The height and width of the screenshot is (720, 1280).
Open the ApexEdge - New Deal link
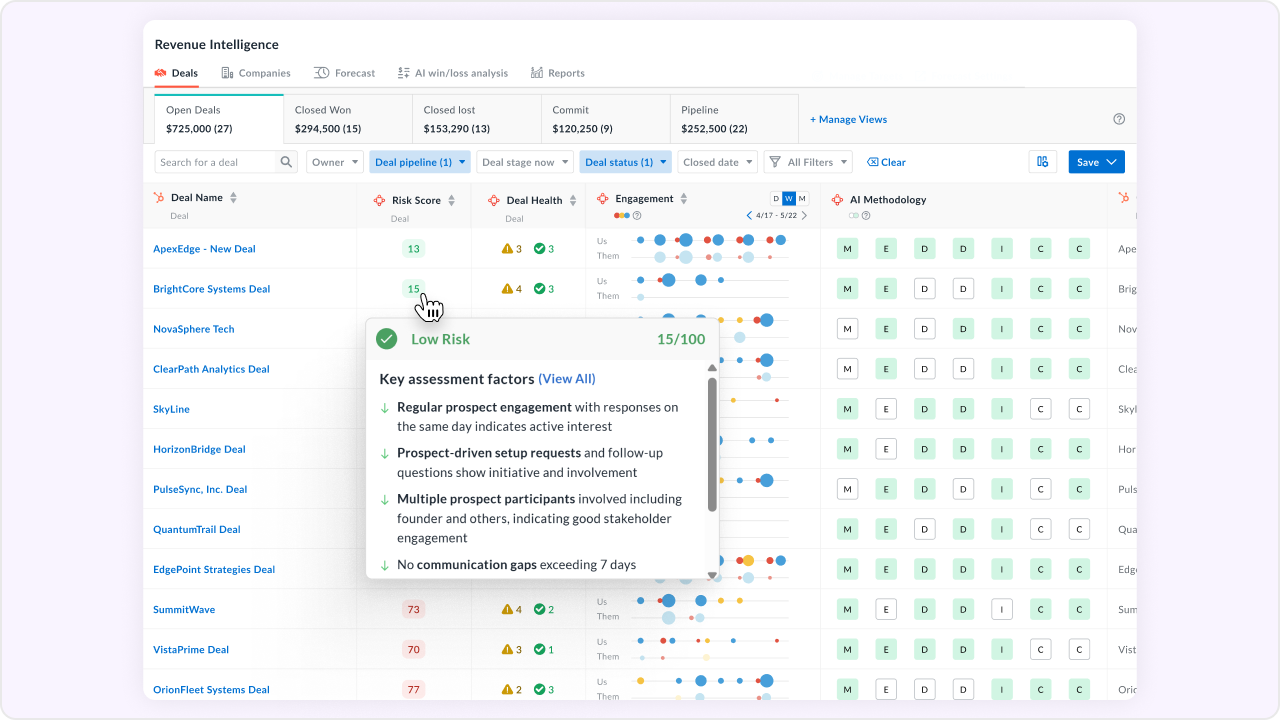coord(204,249)
